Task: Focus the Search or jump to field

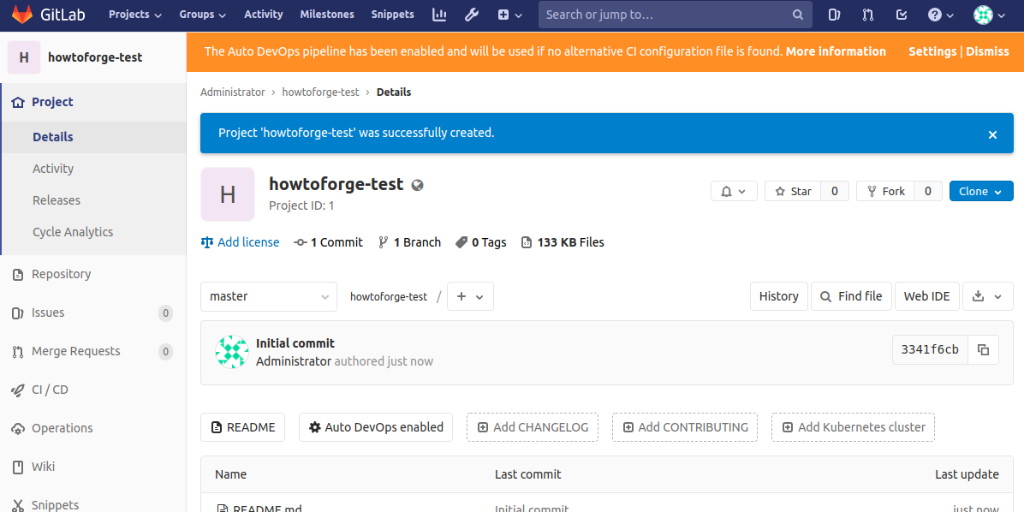Action: [675, 14]
